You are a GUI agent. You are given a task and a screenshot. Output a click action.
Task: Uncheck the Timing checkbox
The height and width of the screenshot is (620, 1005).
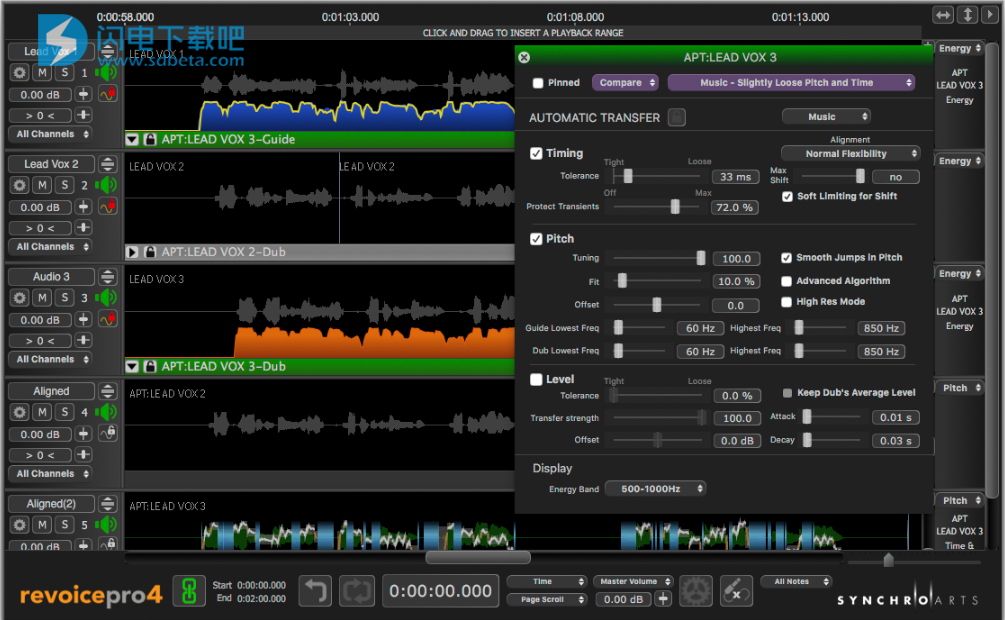pyautogui.click(x=536, y=153)
